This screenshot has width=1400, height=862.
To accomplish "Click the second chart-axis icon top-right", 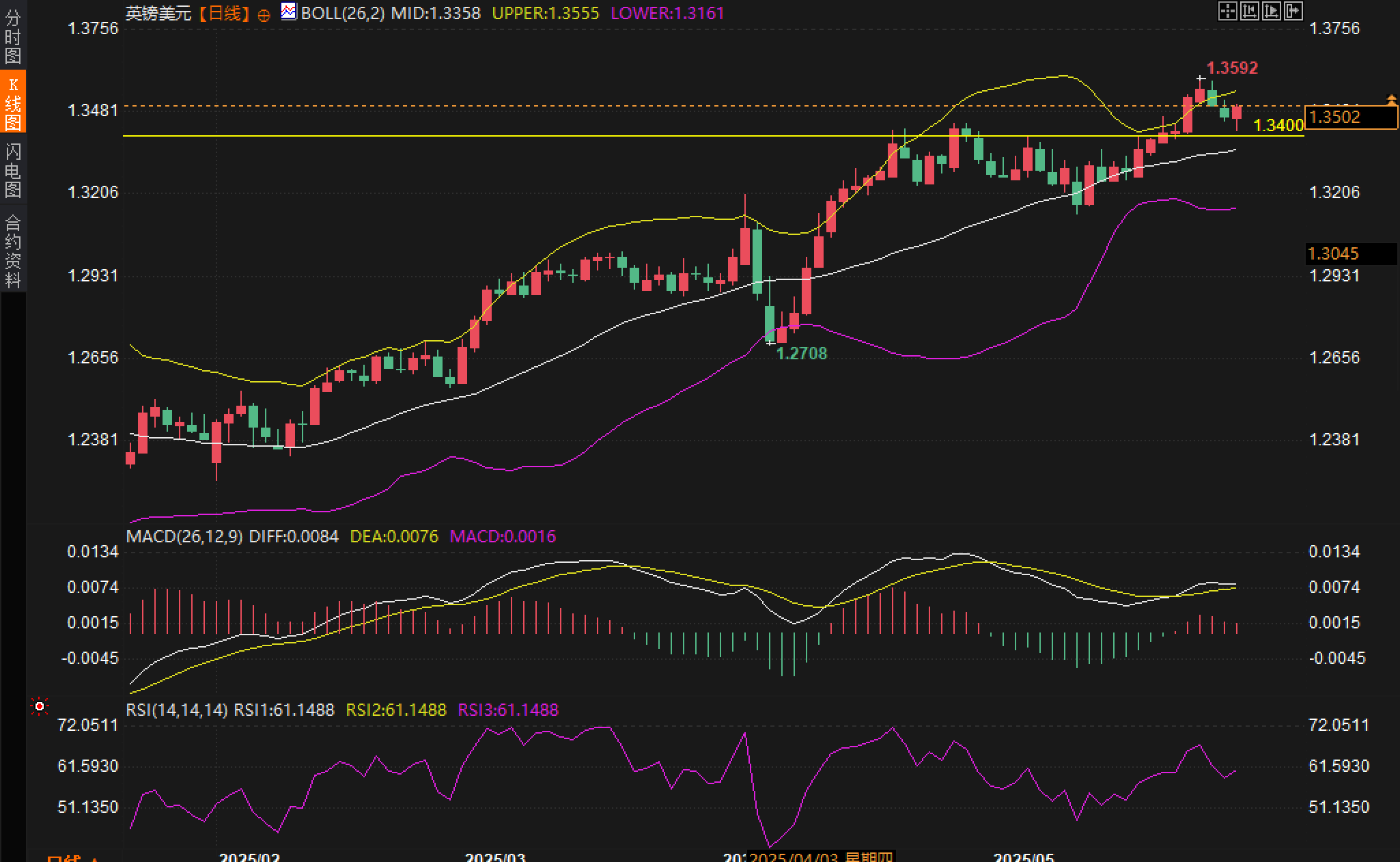I will pyautogui.click(x=1249, y=11).
